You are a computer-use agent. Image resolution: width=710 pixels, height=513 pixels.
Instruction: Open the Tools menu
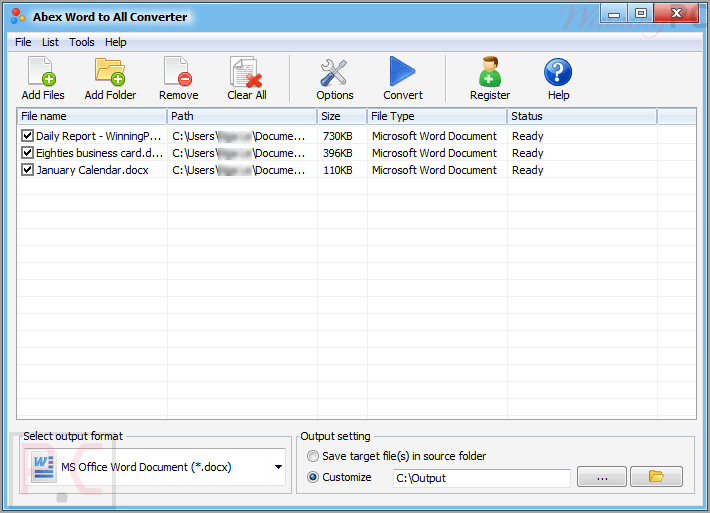[82, 42]
